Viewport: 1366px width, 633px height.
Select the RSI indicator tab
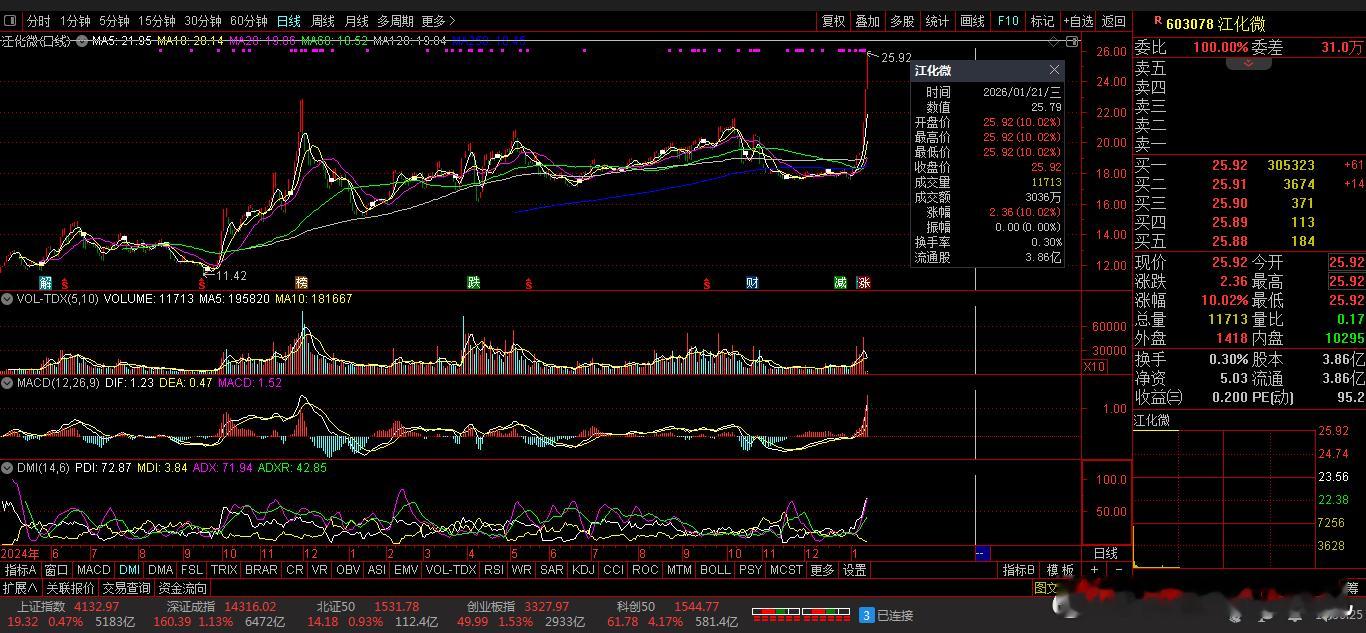493,570
